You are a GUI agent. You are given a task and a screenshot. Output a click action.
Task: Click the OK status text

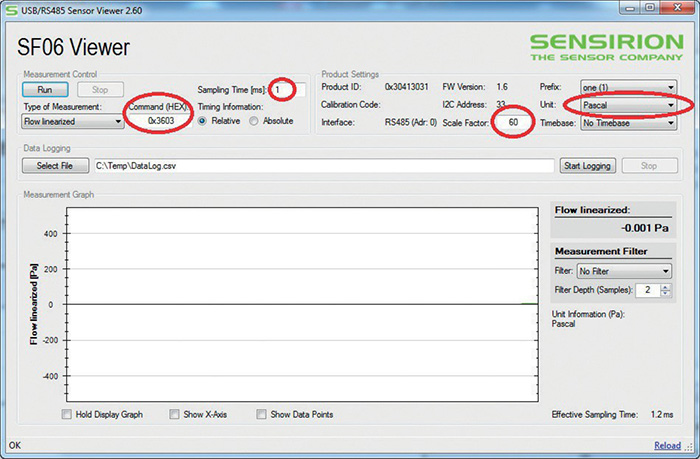coord(15,445)
